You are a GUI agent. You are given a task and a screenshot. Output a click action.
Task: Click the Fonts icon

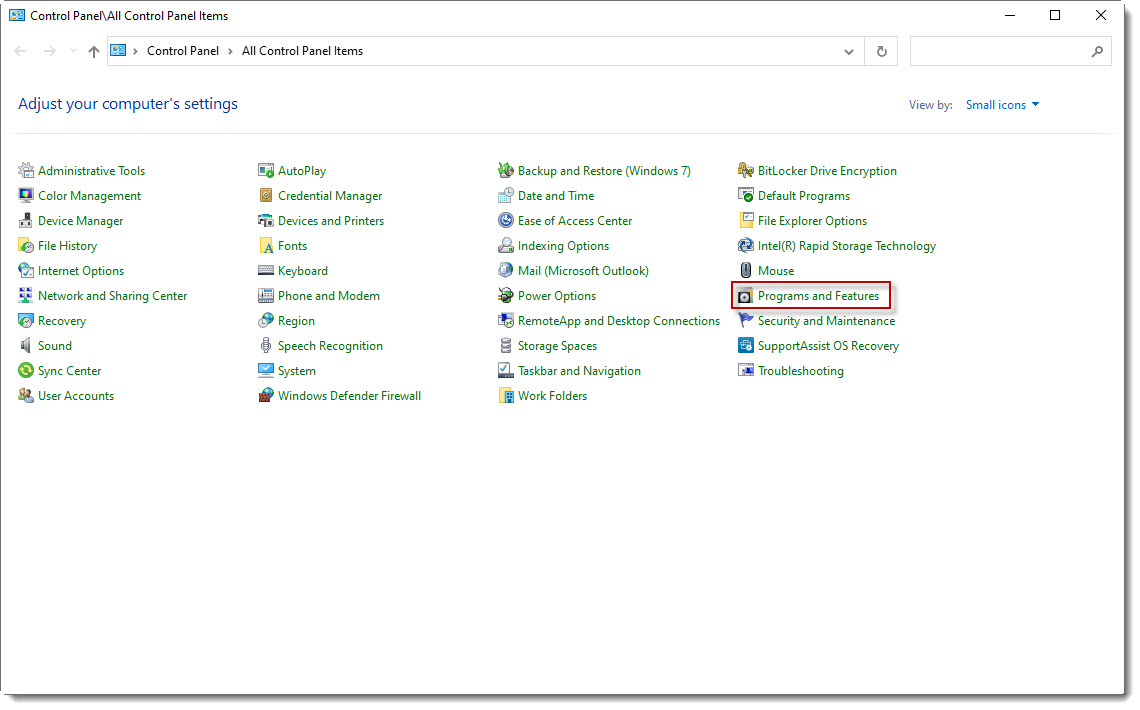pos(266,246)
